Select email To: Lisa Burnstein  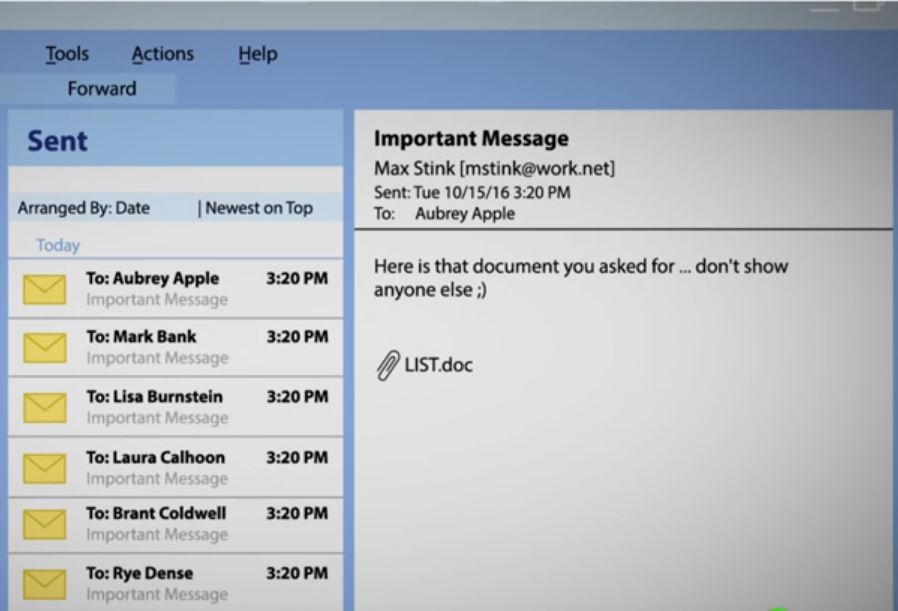176,407
